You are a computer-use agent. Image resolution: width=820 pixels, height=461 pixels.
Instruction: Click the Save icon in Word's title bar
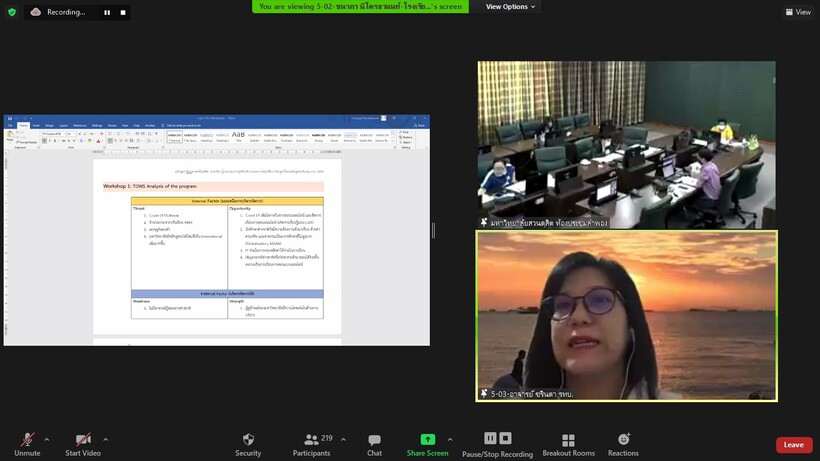click(x=10, y=119)
